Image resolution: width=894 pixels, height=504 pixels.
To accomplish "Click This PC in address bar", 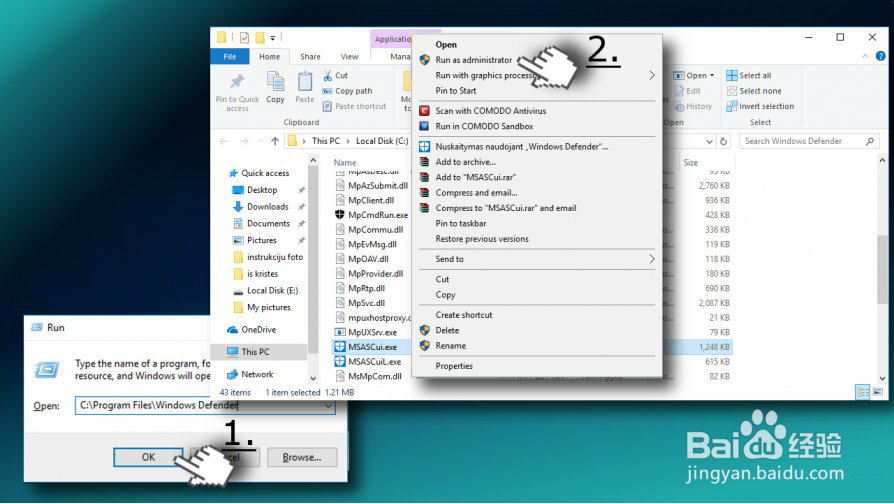I will [326, 141].
